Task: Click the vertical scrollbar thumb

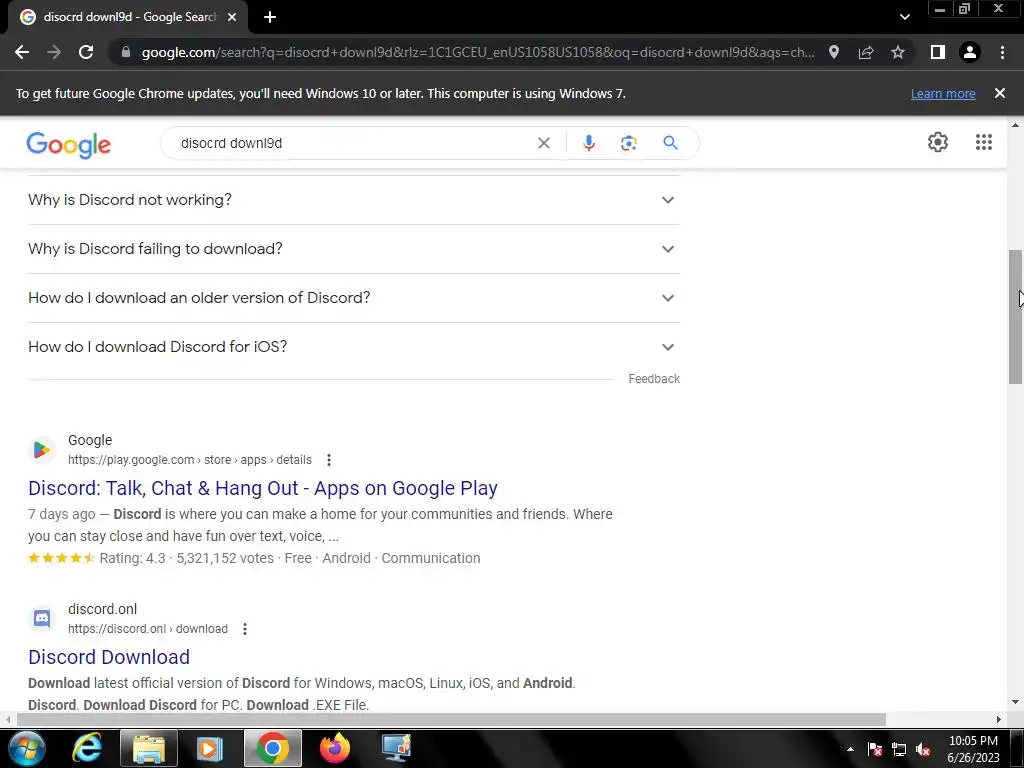Action: [1015, 317]
